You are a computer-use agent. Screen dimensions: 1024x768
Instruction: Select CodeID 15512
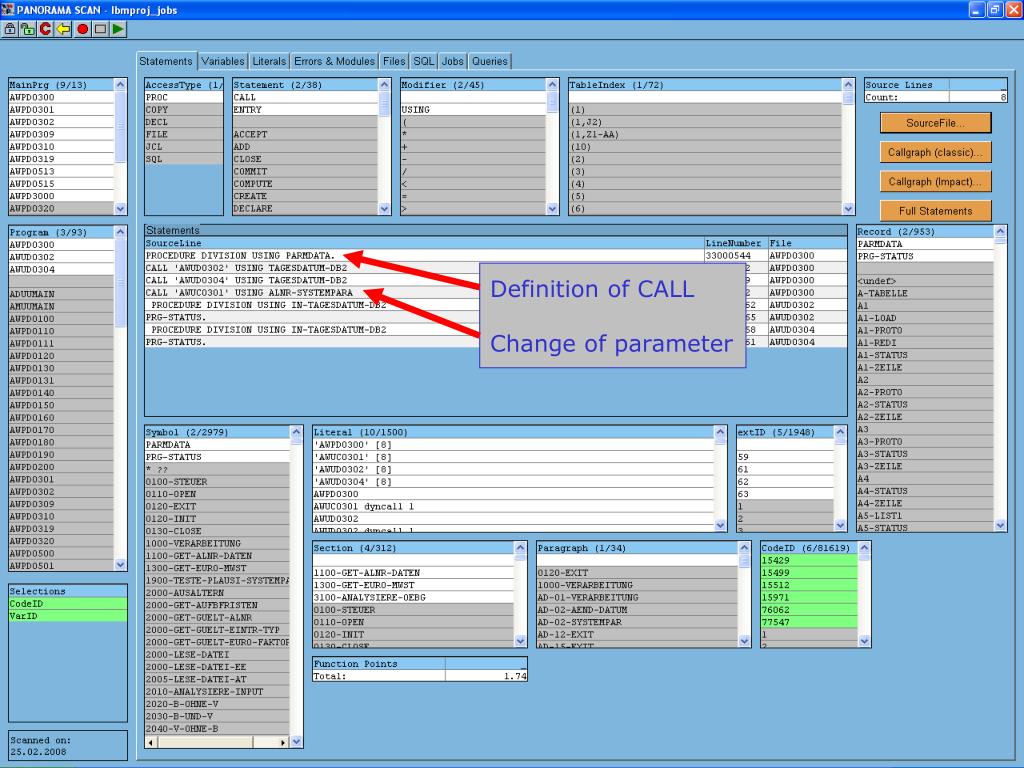(808, 585)
